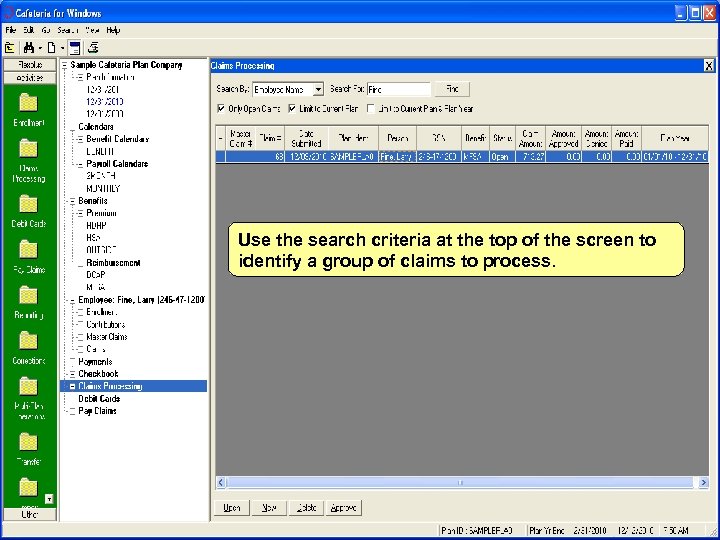Screen dimensions: 720x540
Task: Click the Claim Amount column header
Action: click(530, 138)
